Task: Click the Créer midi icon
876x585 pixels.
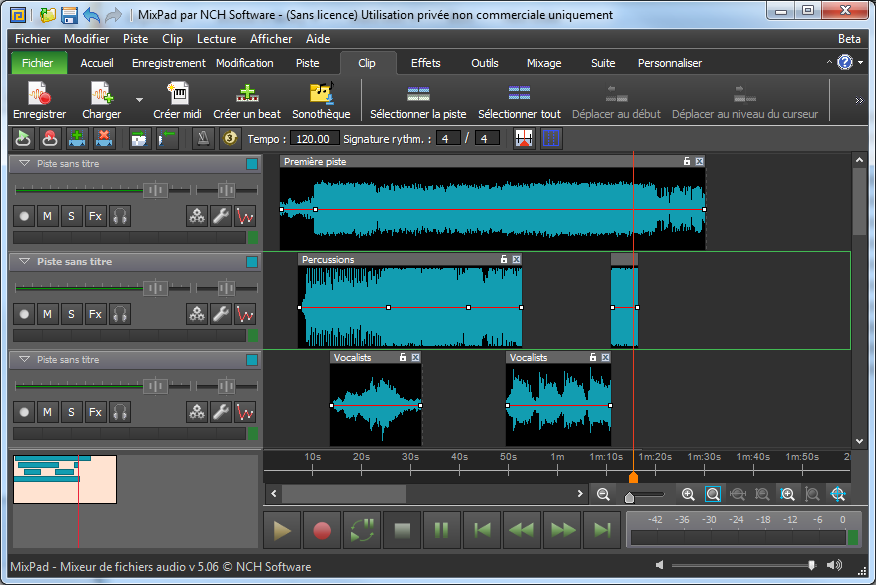Action: [x=178, y=101]
